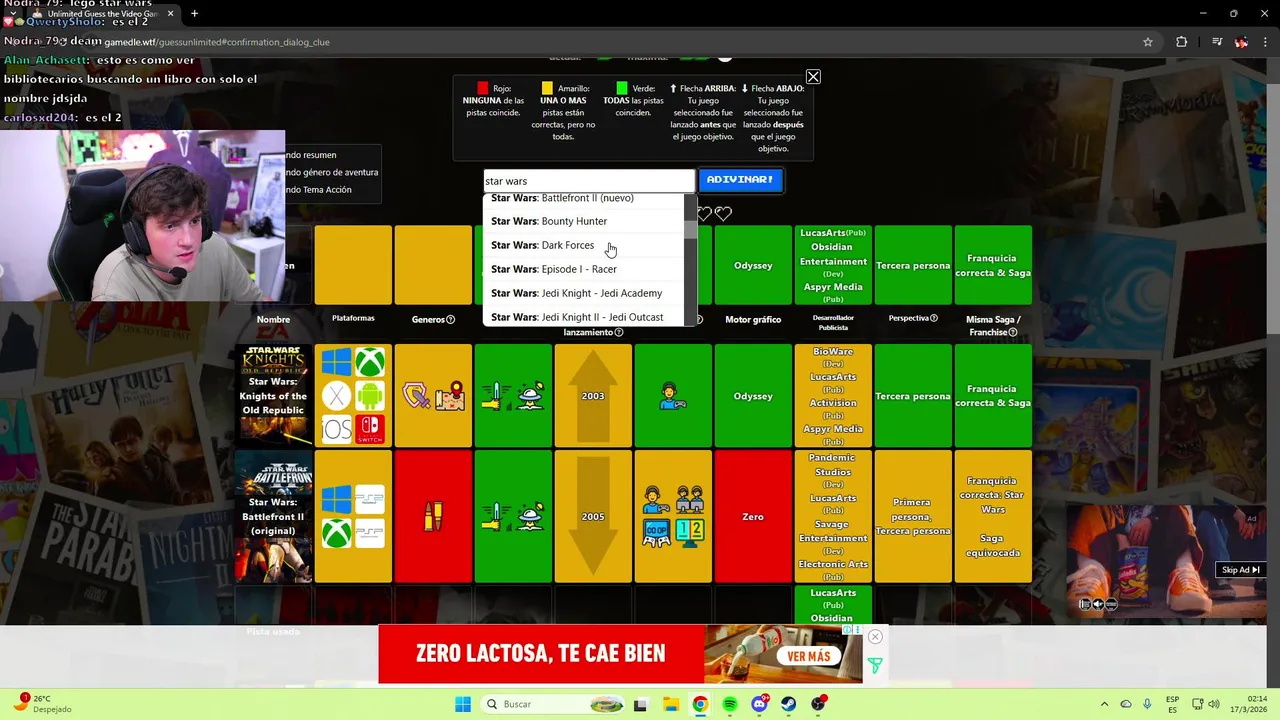Click the Windows platform icon in the Knights of the Old Republic row
1280x720 pixels.
[x=337, y=362]
